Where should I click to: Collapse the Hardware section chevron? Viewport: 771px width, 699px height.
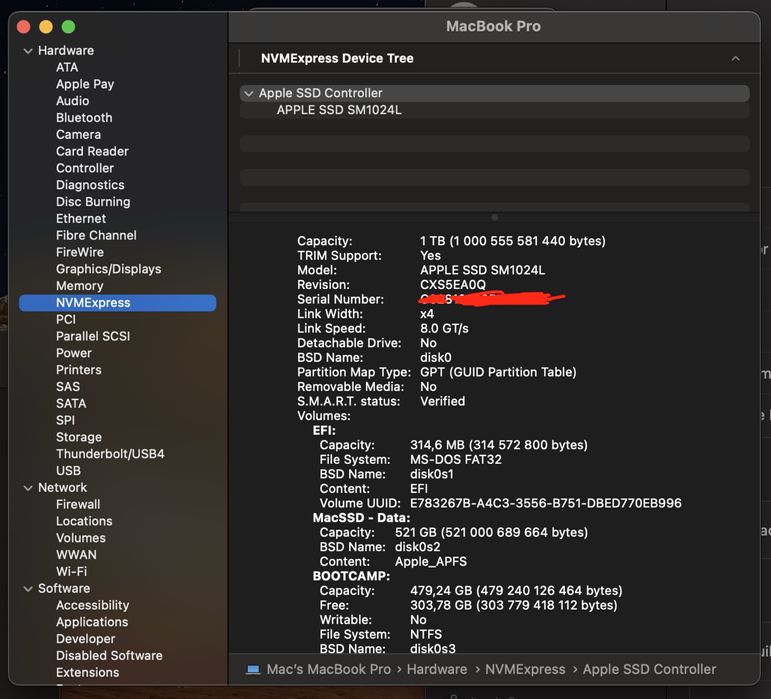point(28,51)
